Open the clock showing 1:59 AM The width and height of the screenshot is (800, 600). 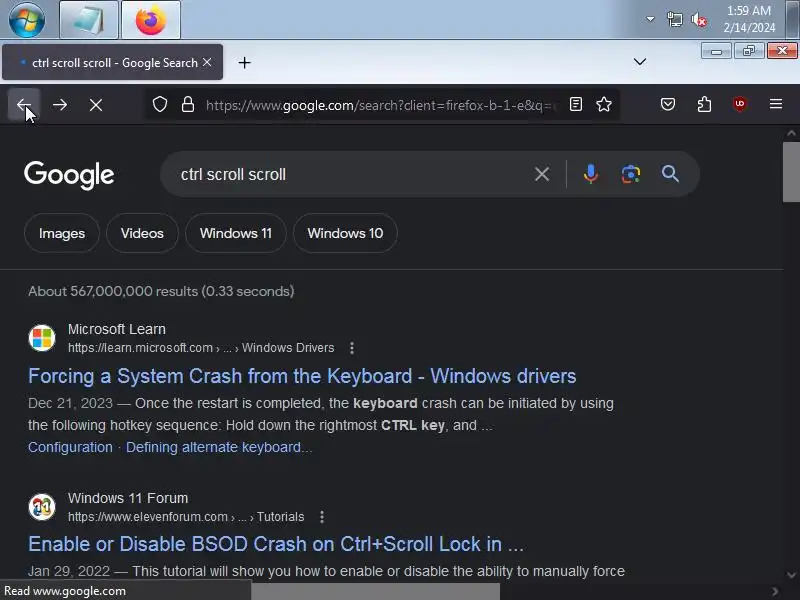(749, 19)
